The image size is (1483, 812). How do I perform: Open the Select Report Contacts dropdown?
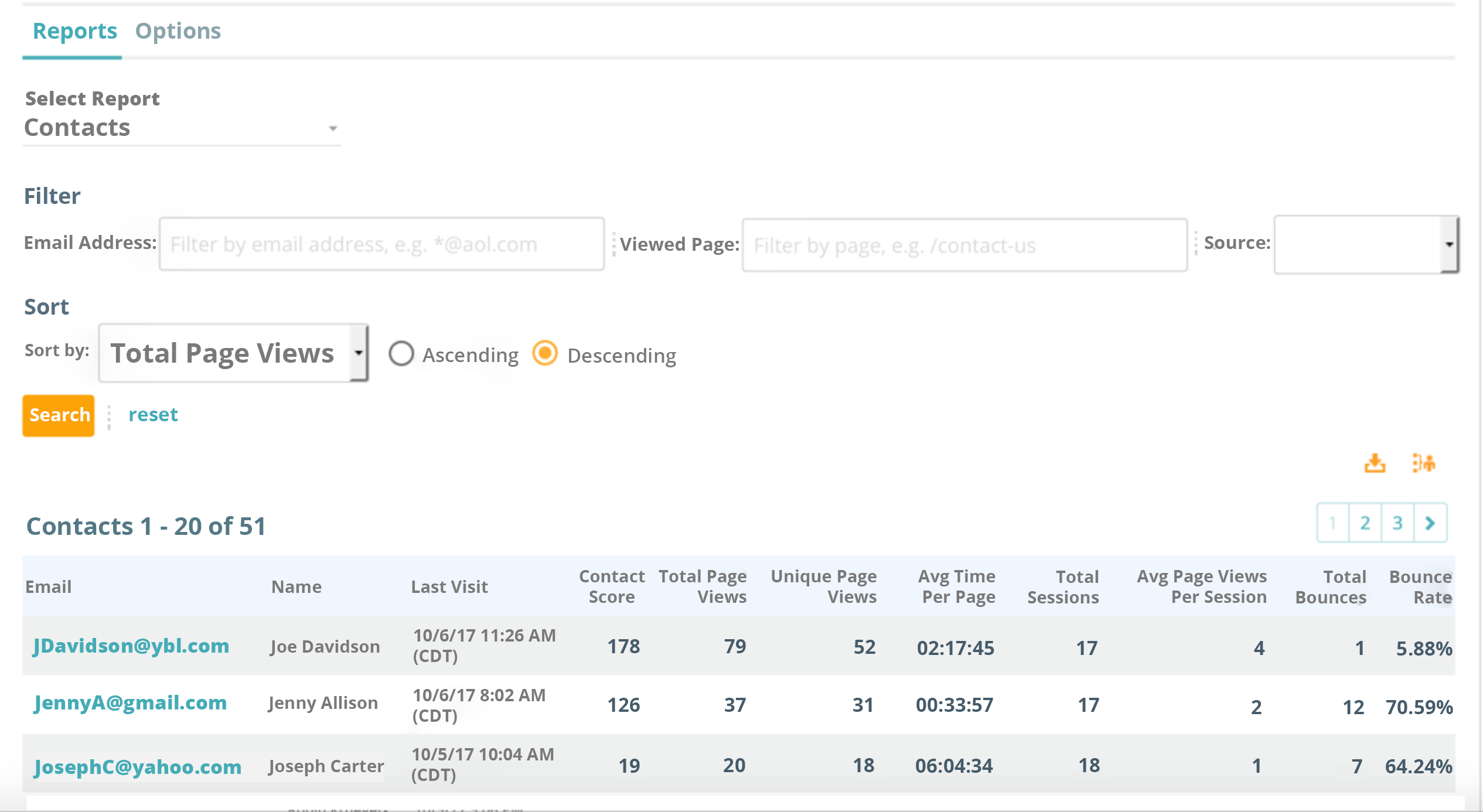tap(182, 128)
